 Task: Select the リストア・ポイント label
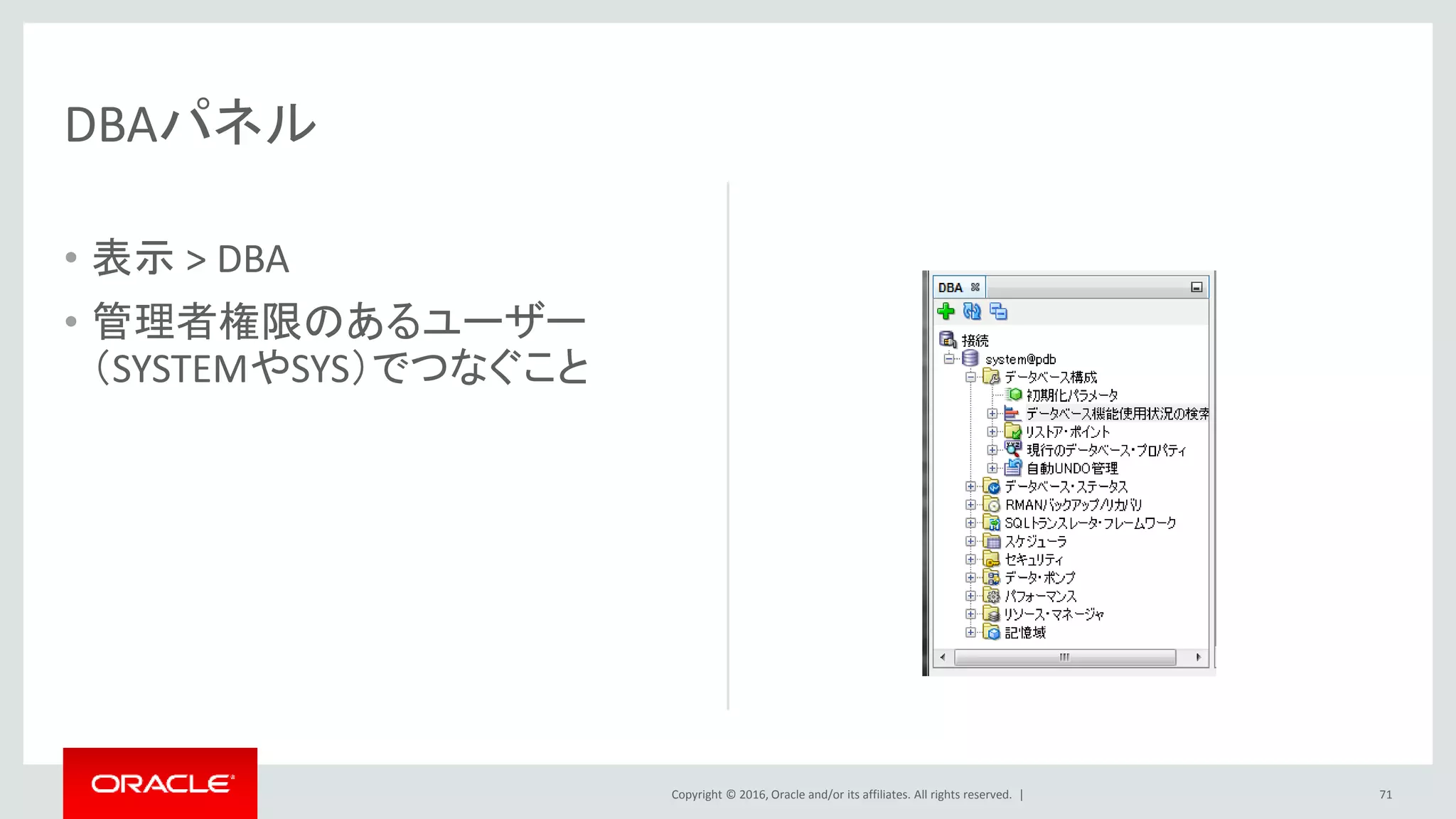point(1067,432)
